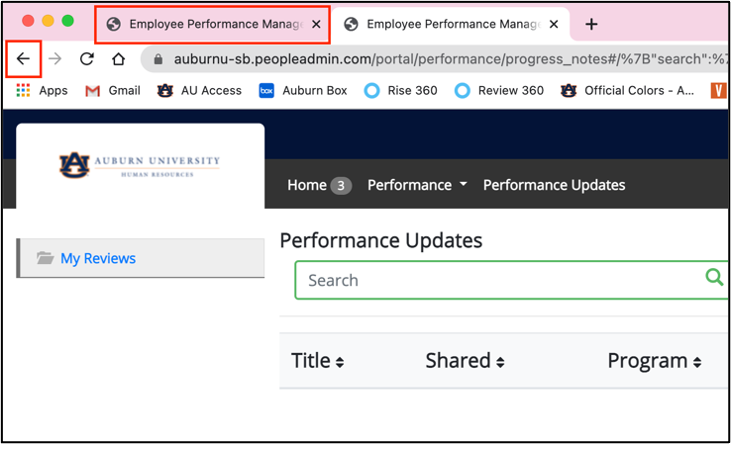The width and height of the screenshot is (736, 449).
Task: Sort the table by Title column
Action: pyautogui.click(x=318, y=361)
